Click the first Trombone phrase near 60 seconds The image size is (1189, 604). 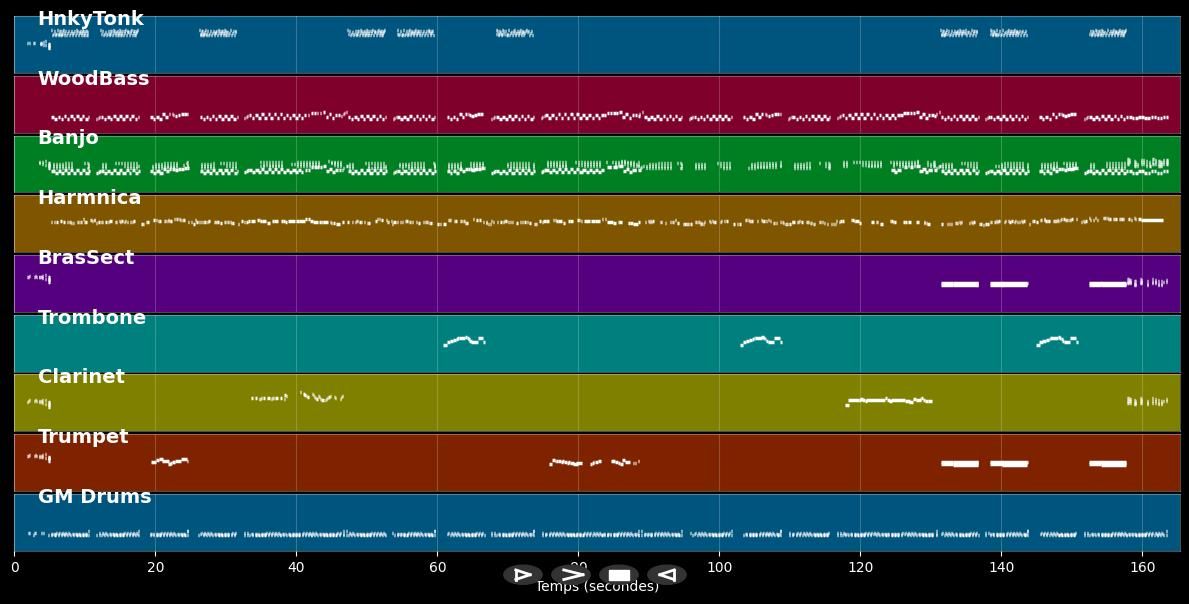(464, 340)
